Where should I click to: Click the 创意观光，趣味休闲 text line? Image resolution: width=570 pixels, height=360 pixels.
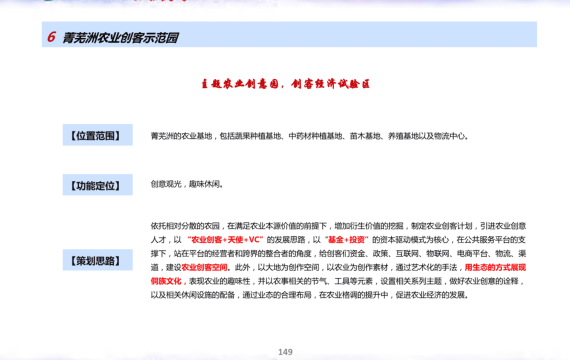(186, 184)
